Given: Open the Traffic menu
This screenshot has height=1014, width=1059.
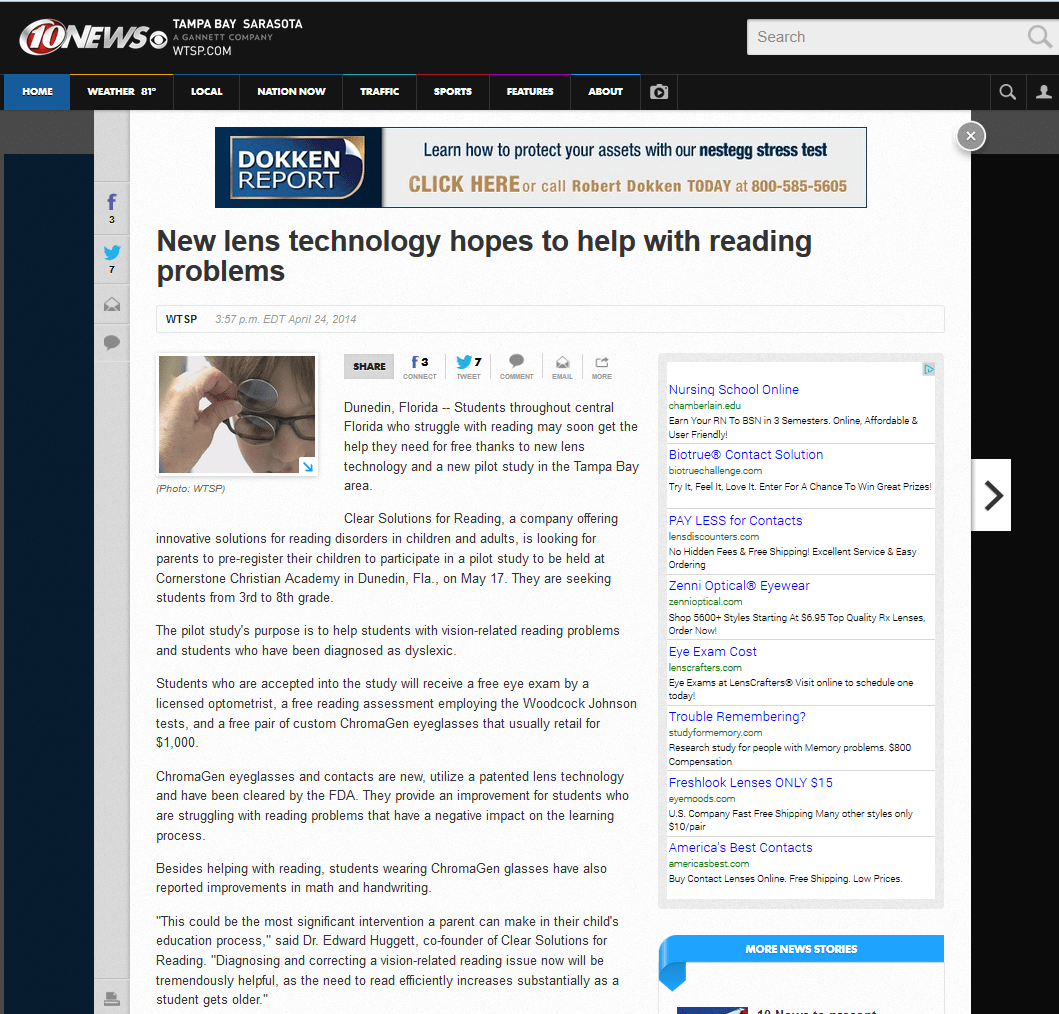Looking at the screenshot, I should pyautogui.click(x=380, y=92).
